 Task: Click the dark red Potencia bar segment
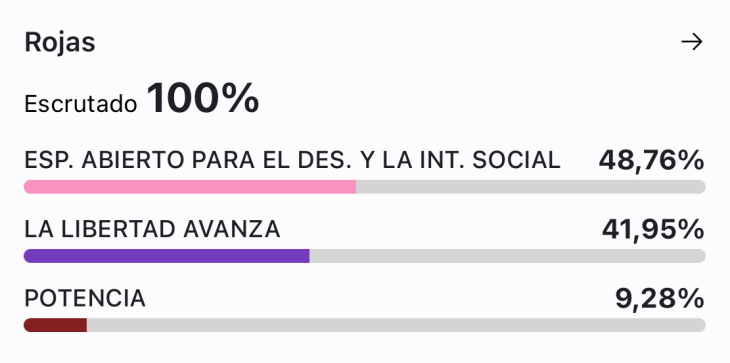[55, 325]
